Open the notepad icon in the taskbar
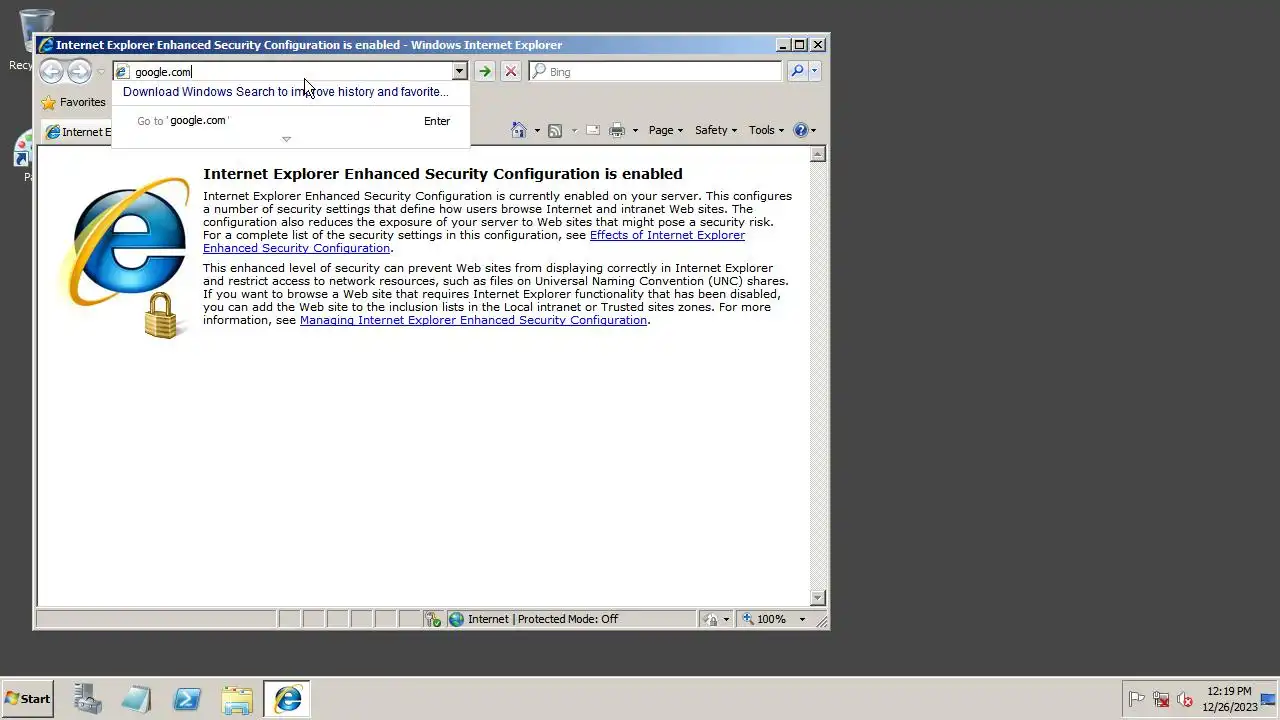1280x720 pixels. click(x=137, y=699)
